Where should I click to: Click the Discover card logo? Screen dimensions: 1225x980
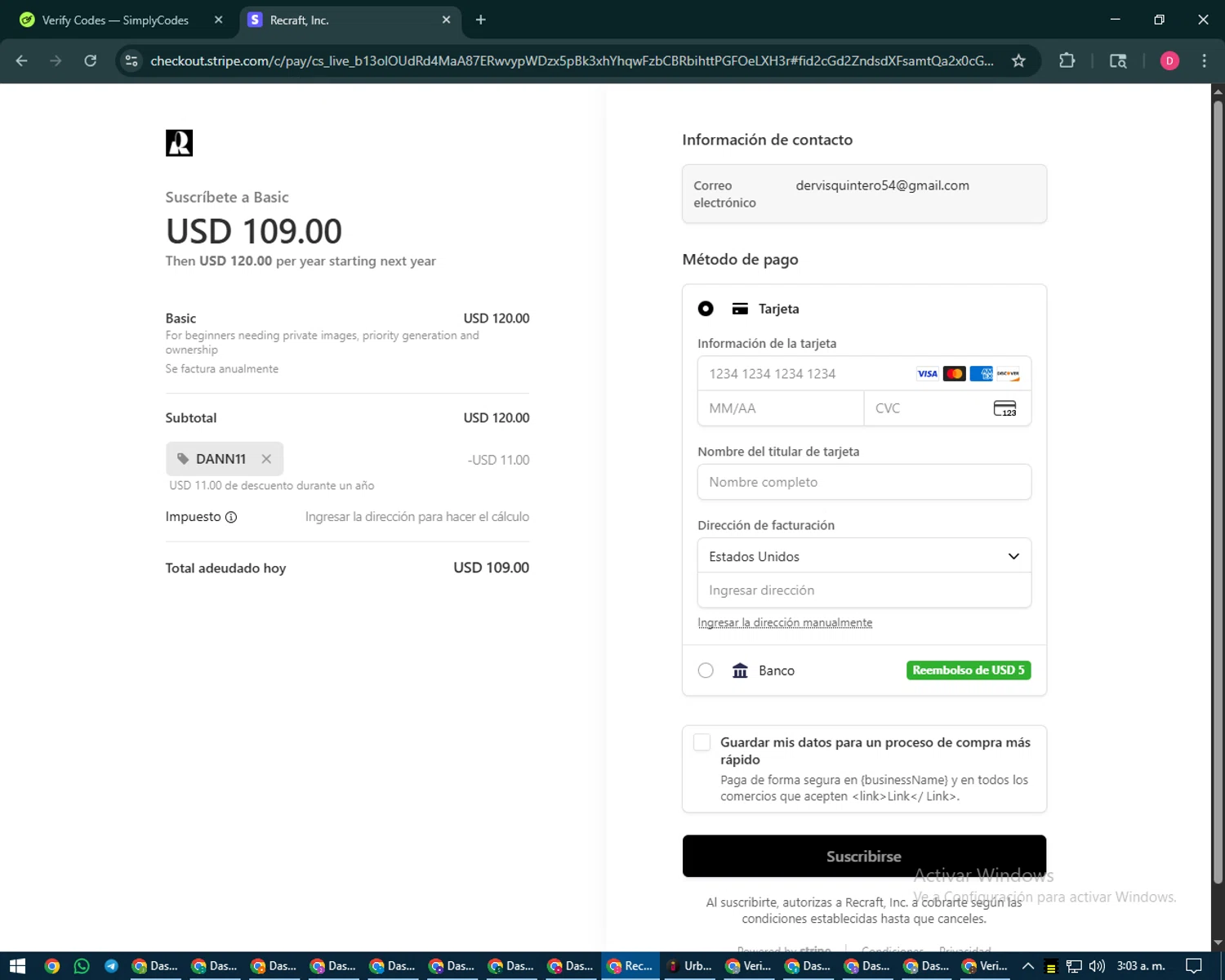[x=1009, y=374]
